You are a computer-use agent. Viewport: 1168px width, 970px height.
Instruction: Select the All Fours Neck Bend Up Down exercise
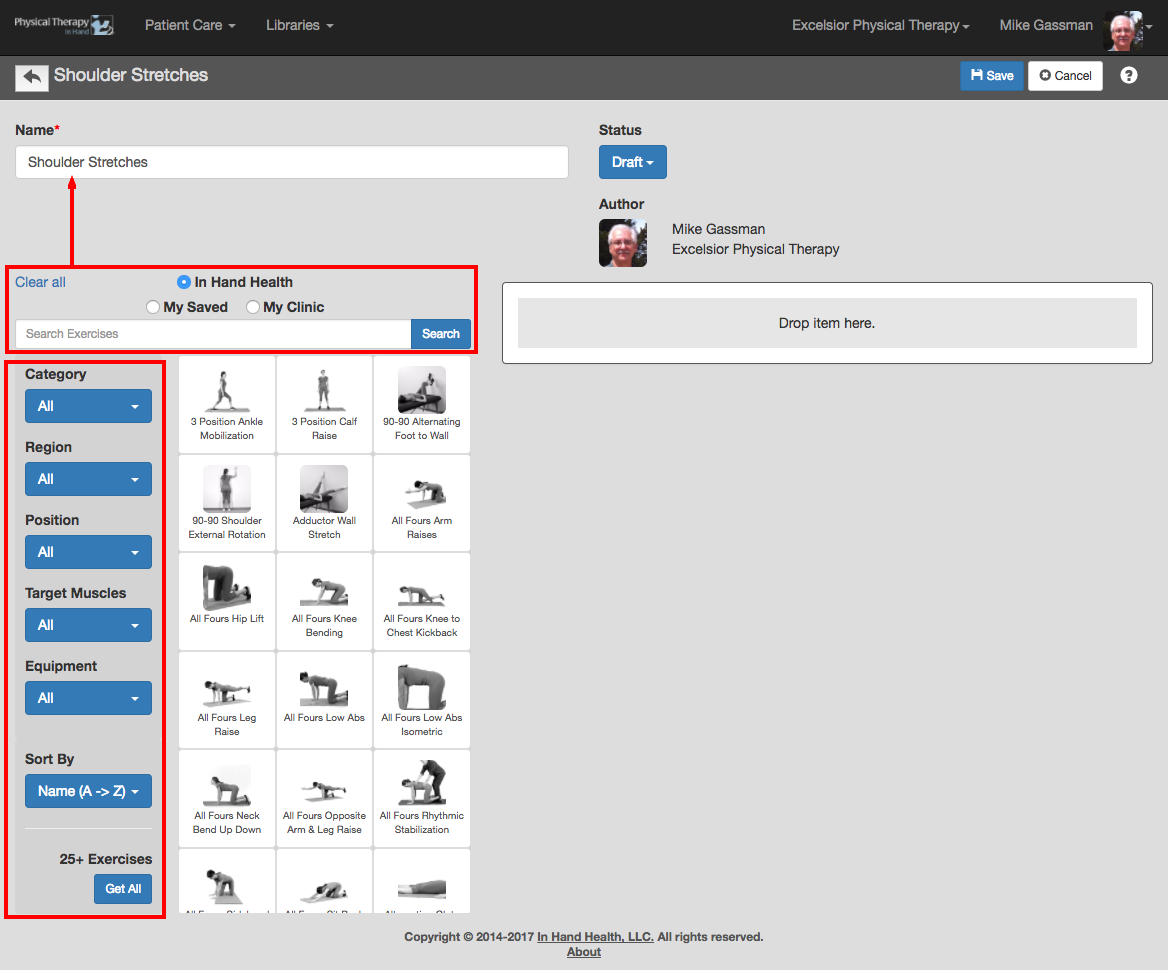pos(226,799)
